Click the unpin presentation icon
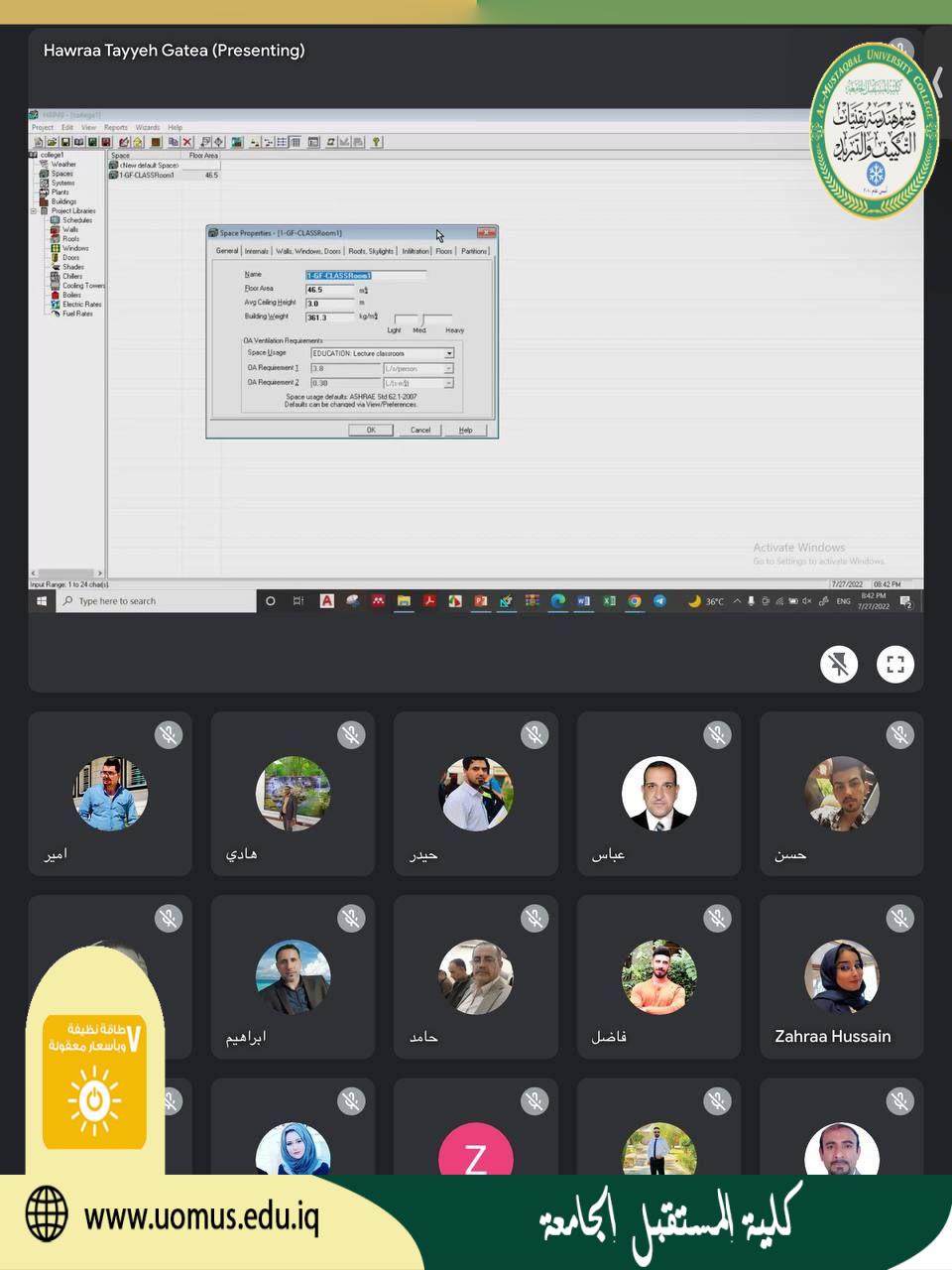 click(839, 665)
